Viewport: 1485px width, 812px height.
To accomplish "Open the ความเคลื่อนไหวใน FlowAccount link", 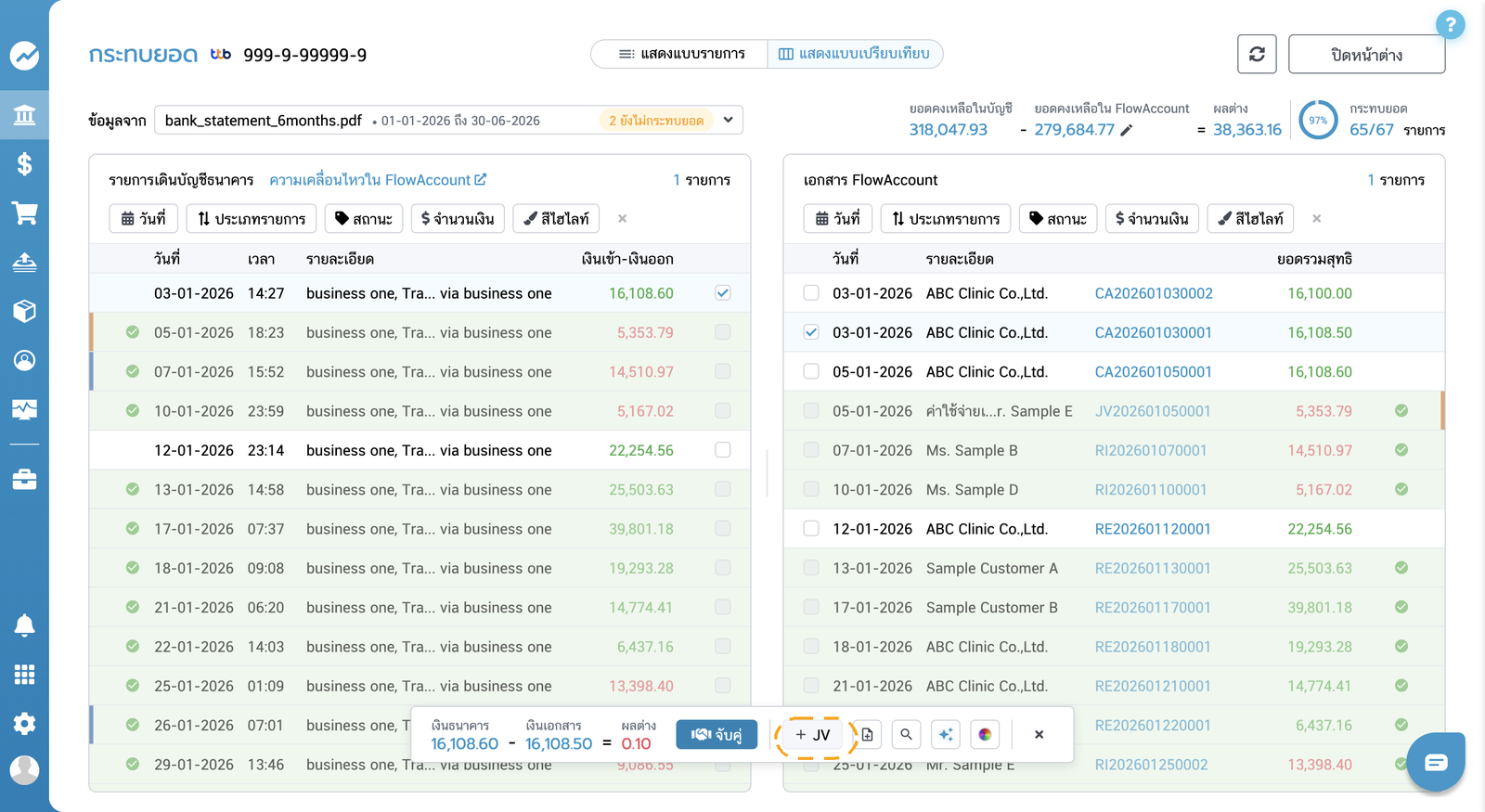I will (378, 180).
